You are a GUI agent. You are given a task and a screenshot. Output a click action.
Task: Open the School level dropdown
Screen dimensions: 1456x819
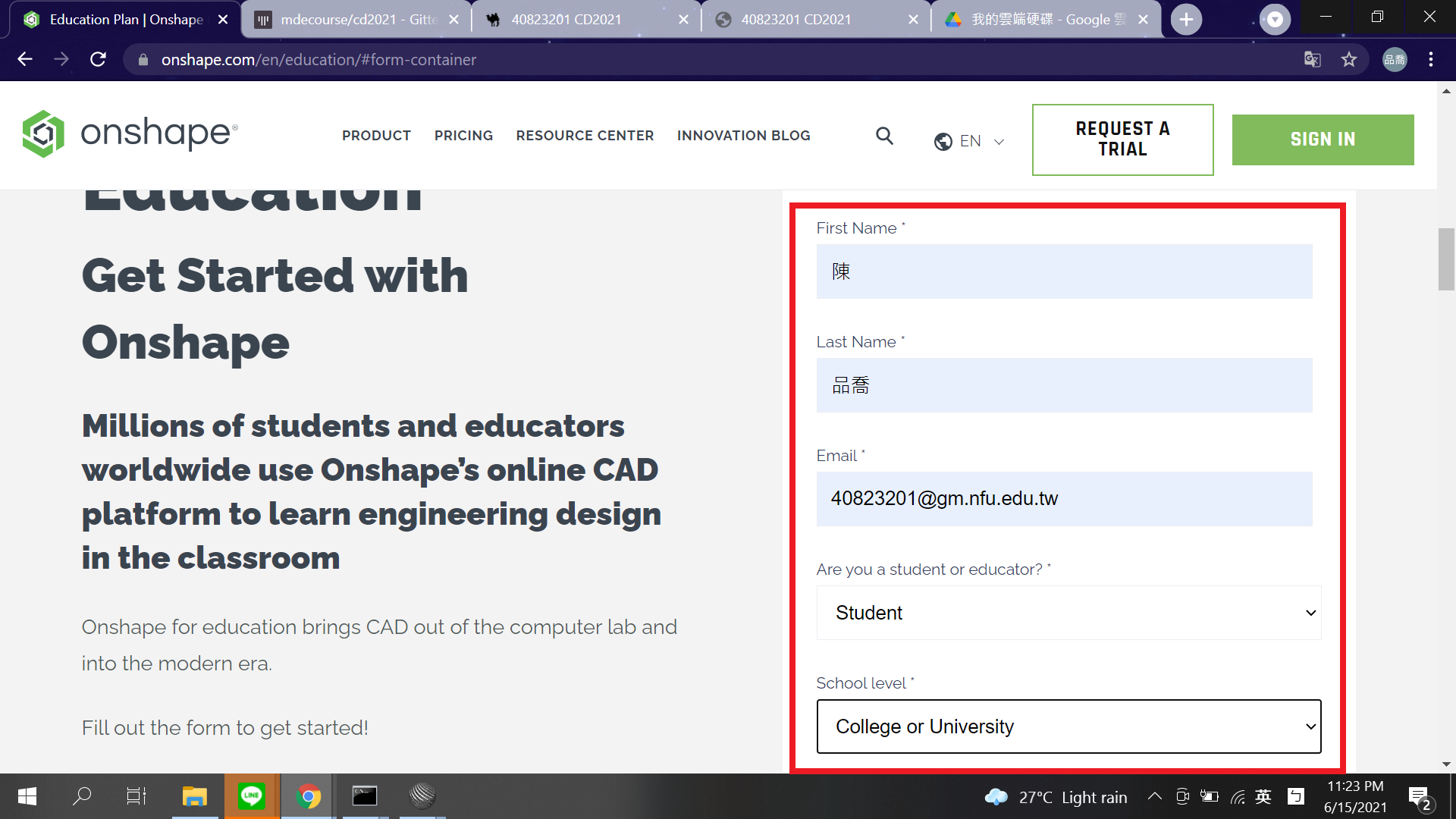pos(1068,726)
